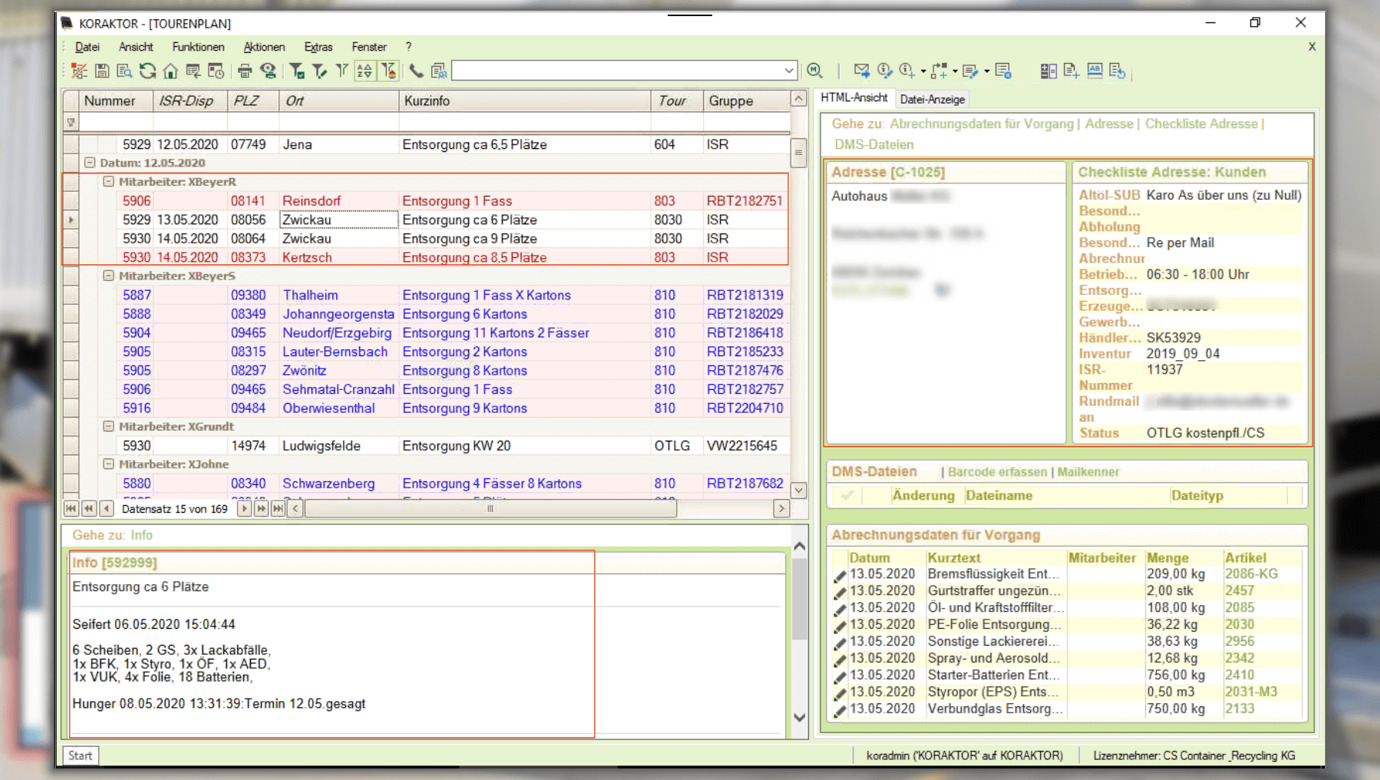Click the Checkliste Adresse link
Screen dimensions: 1380x780
[1200, 124]
